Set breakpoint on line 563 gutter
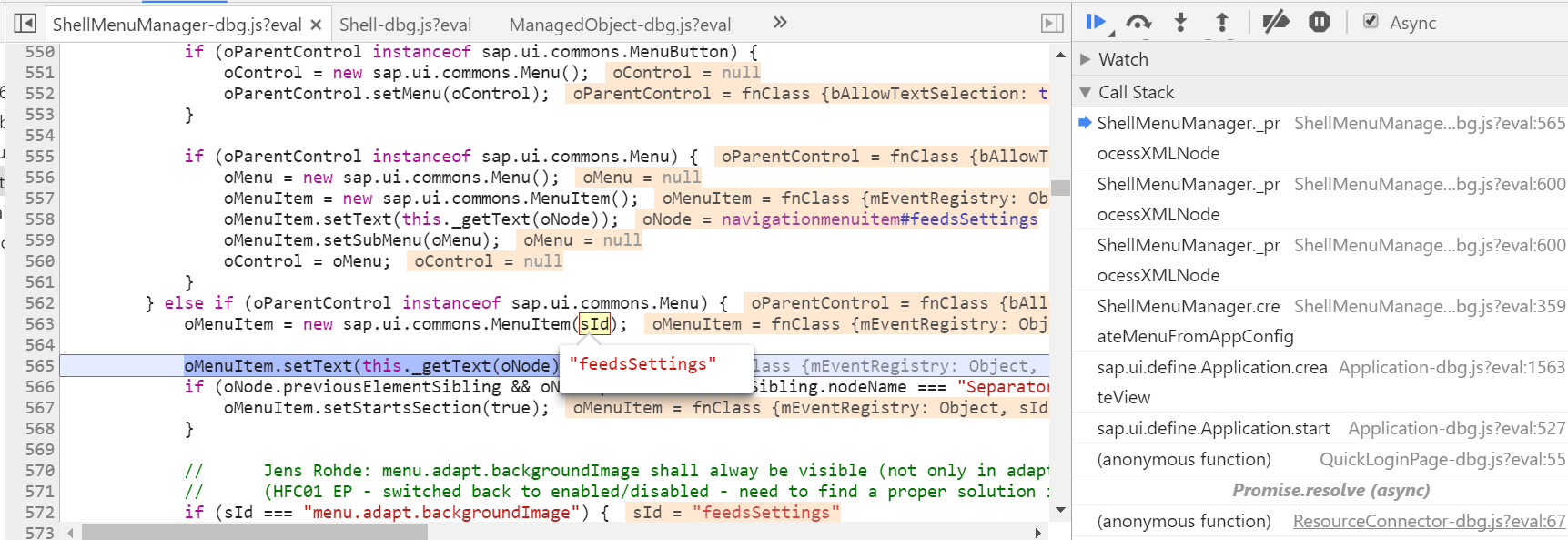 coord(40,323)
